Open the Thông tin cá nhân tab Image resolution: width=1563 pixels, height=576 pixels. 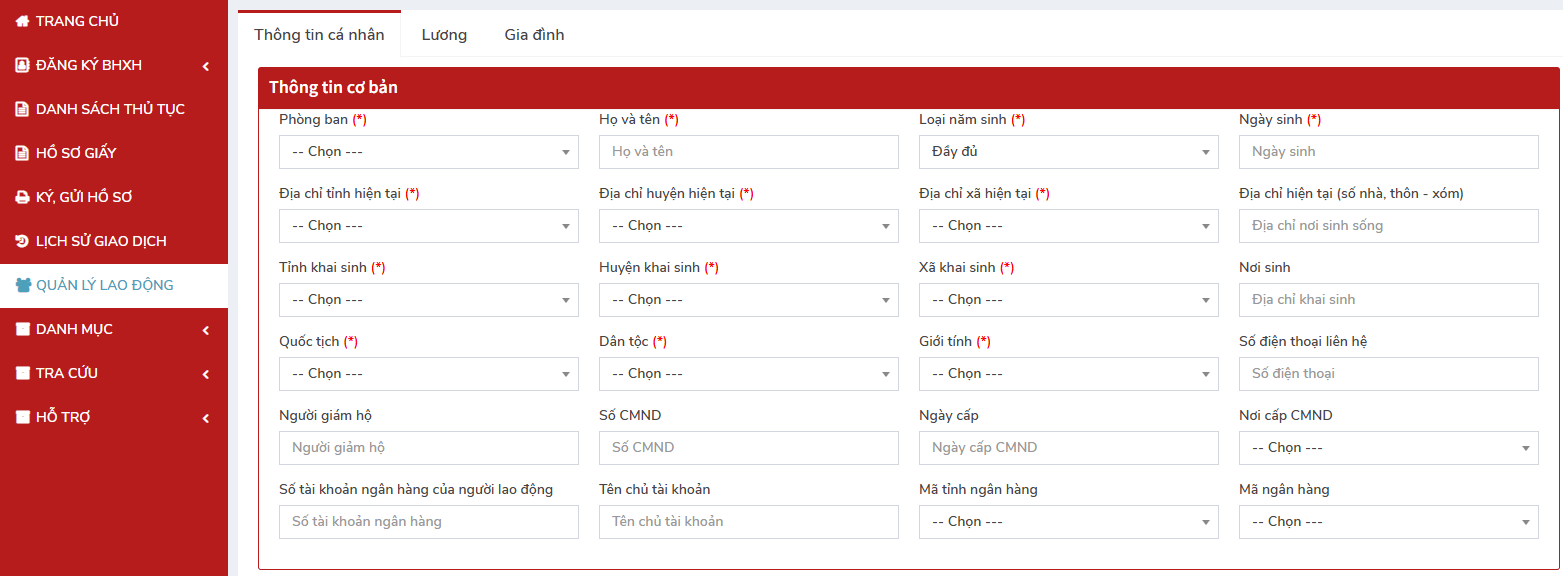coord(319,35)
